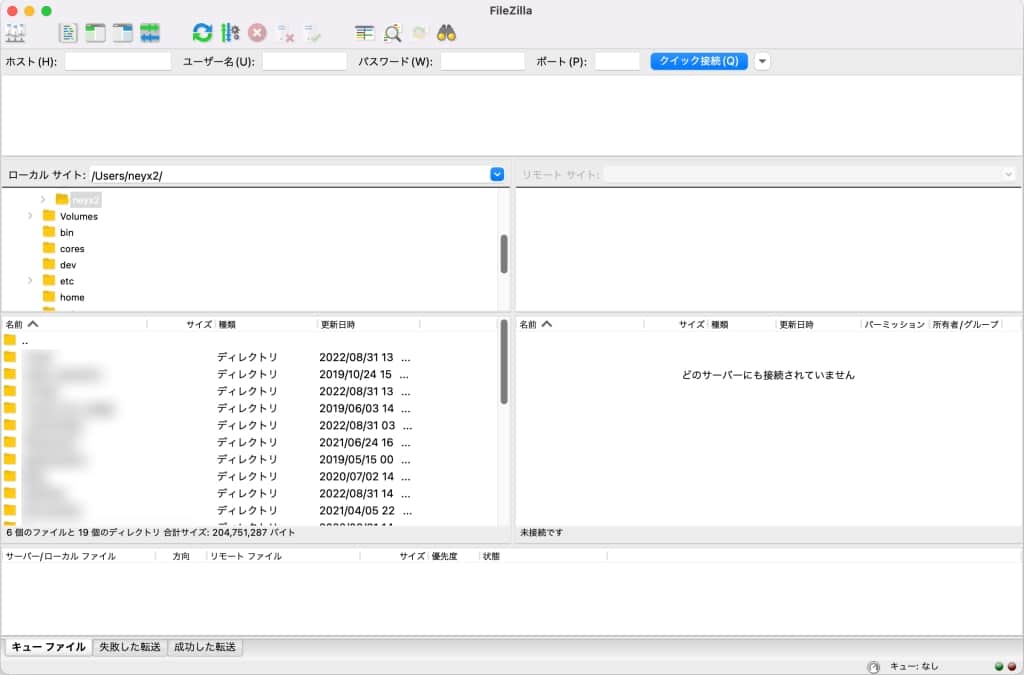Select the row dated 2019/05/15 00
The image size is (1024, 675).
[x=249, y=460]
